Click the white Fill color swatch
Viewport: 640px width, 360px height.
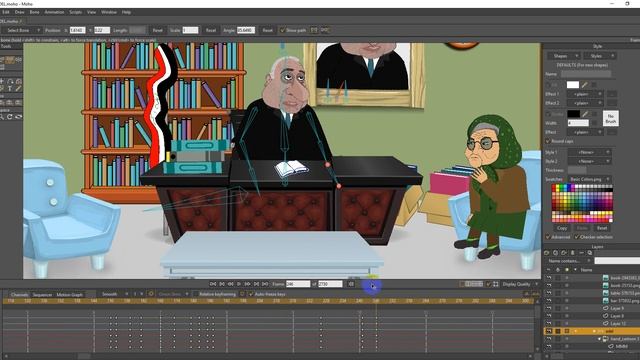click(x=573, y=84)
